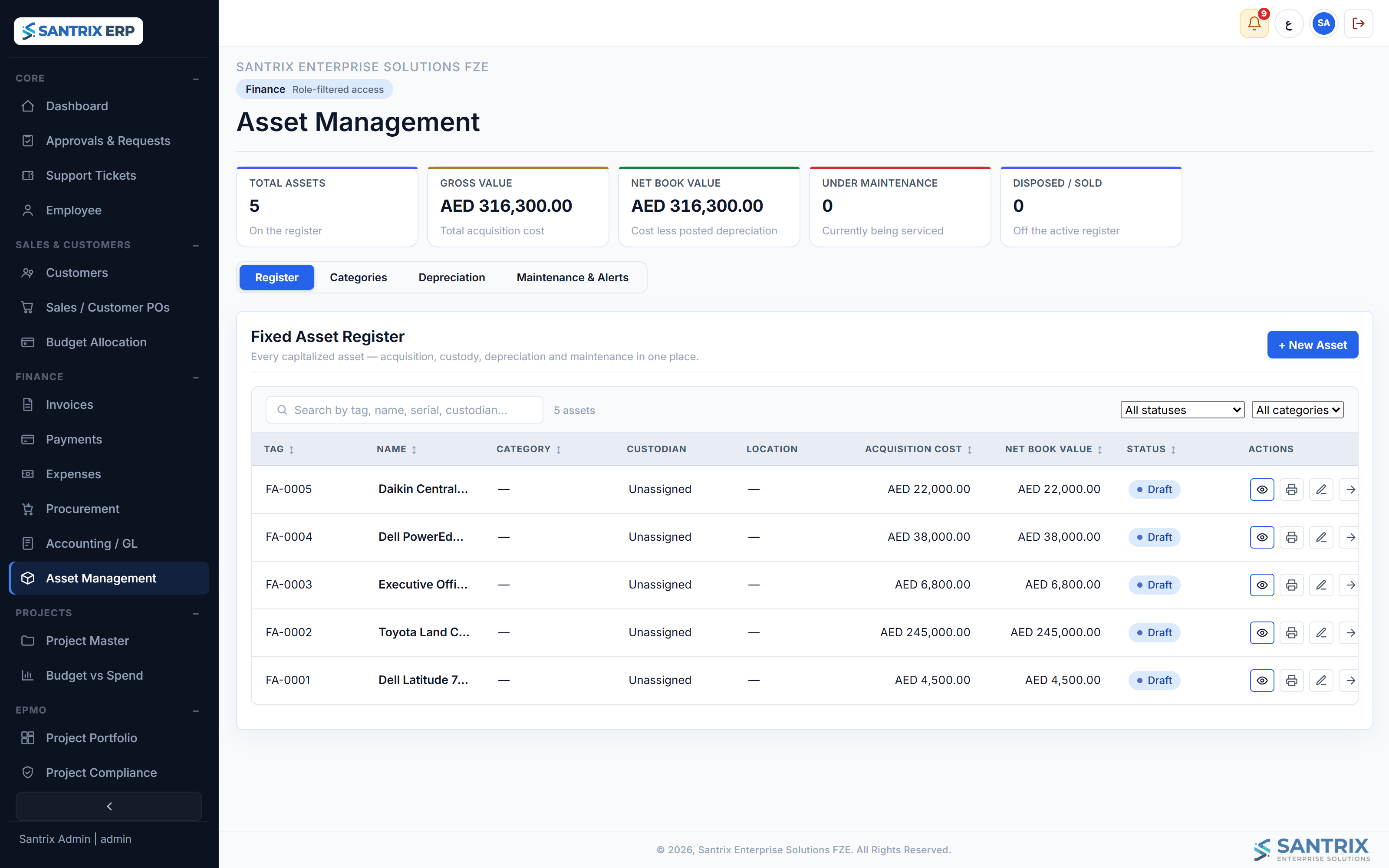Open the notifications bell icon
1389x868 pixels.
click(1254, 23)
